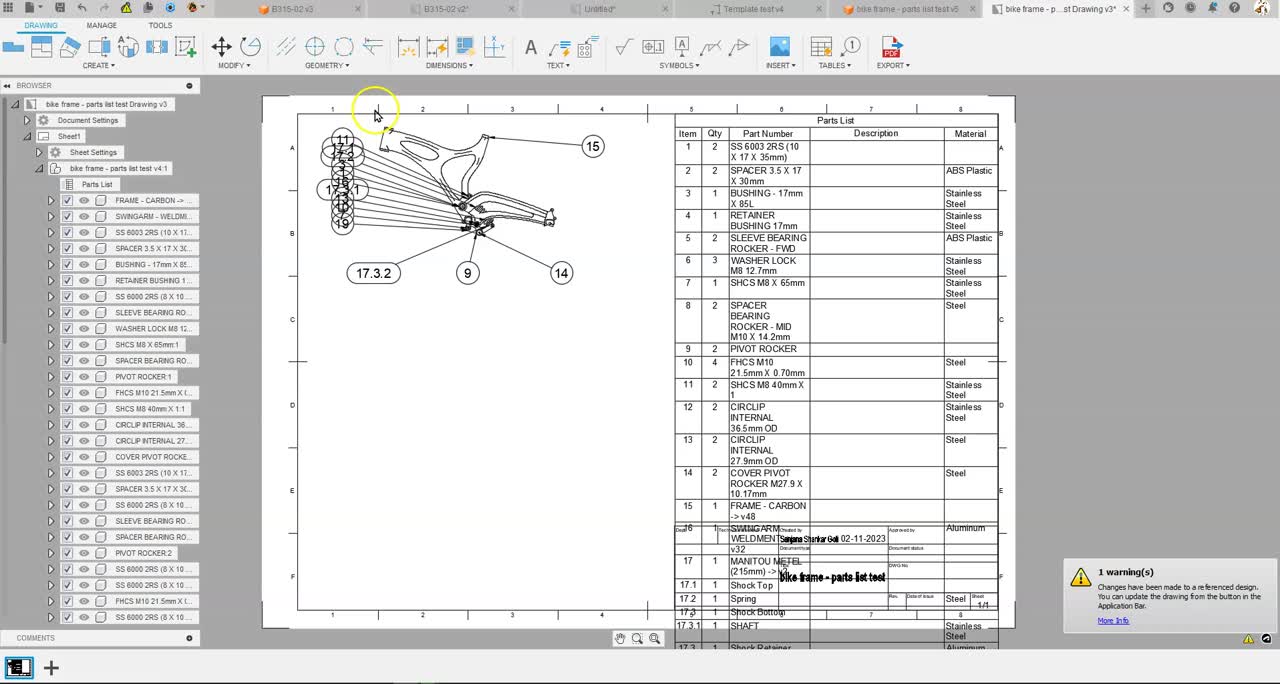The height and width of the screenshot is (684, 1280).
Task: Click the Zoom magnifier in the canvas toolbar
Action: coord(637,638)
